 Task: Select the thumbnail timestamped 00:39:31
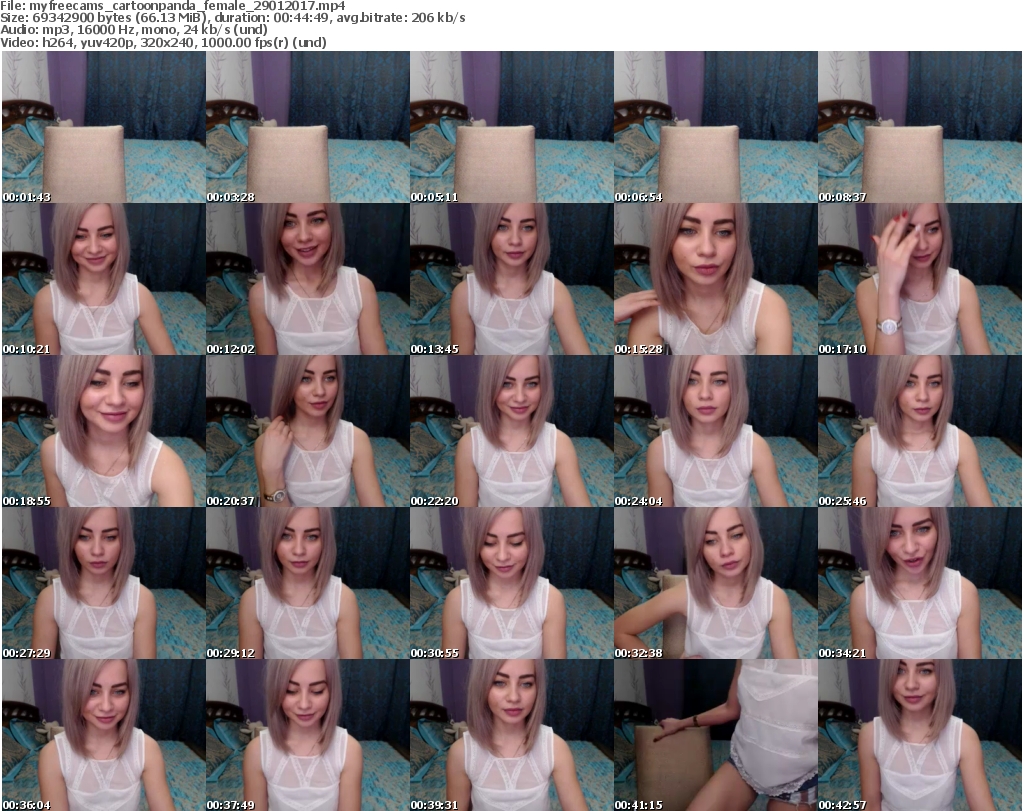pyautogui.click(x=511, y=735)
